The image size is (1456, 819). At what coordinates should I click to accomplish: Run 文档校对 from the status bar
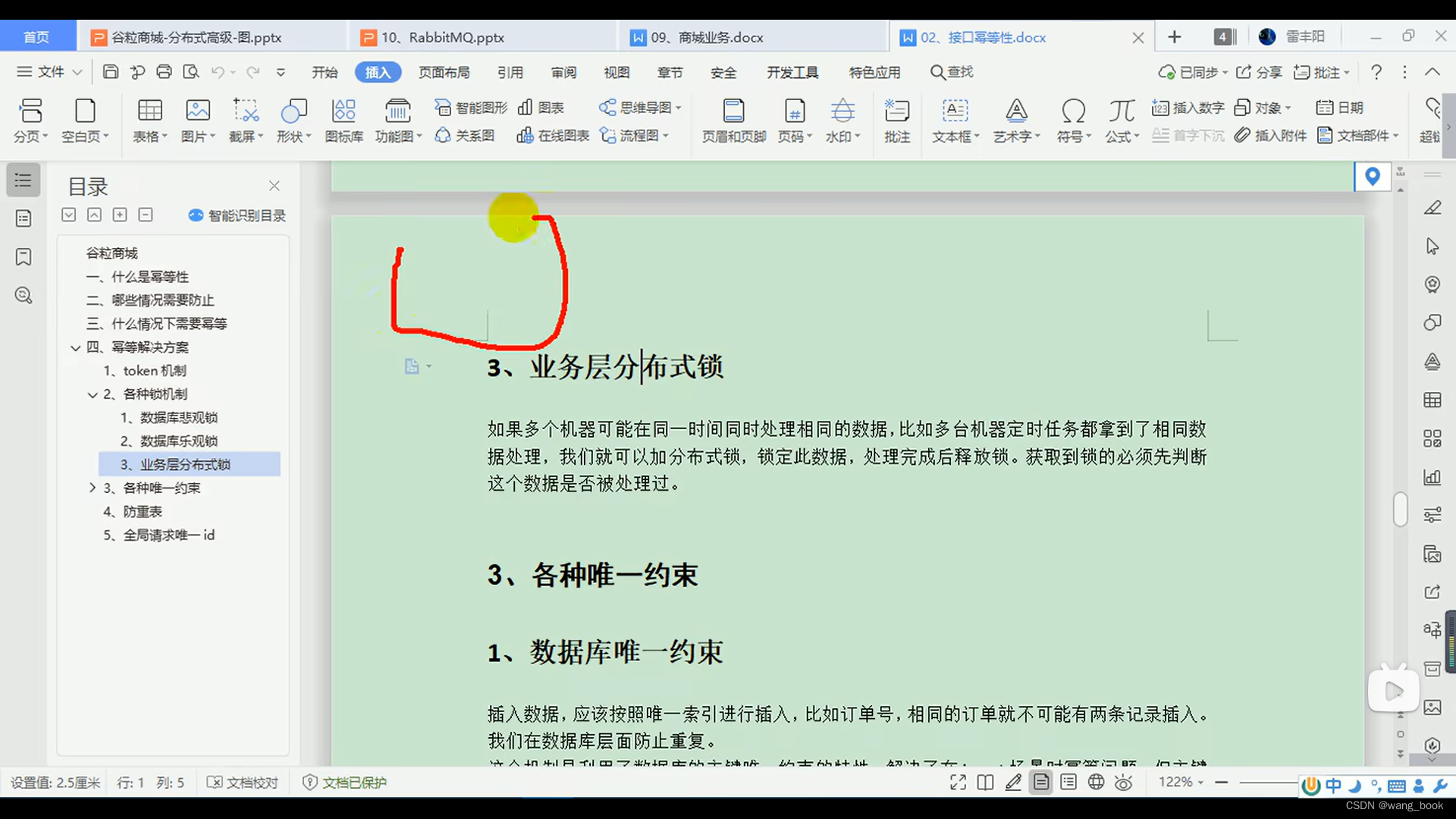click(243, 782)
